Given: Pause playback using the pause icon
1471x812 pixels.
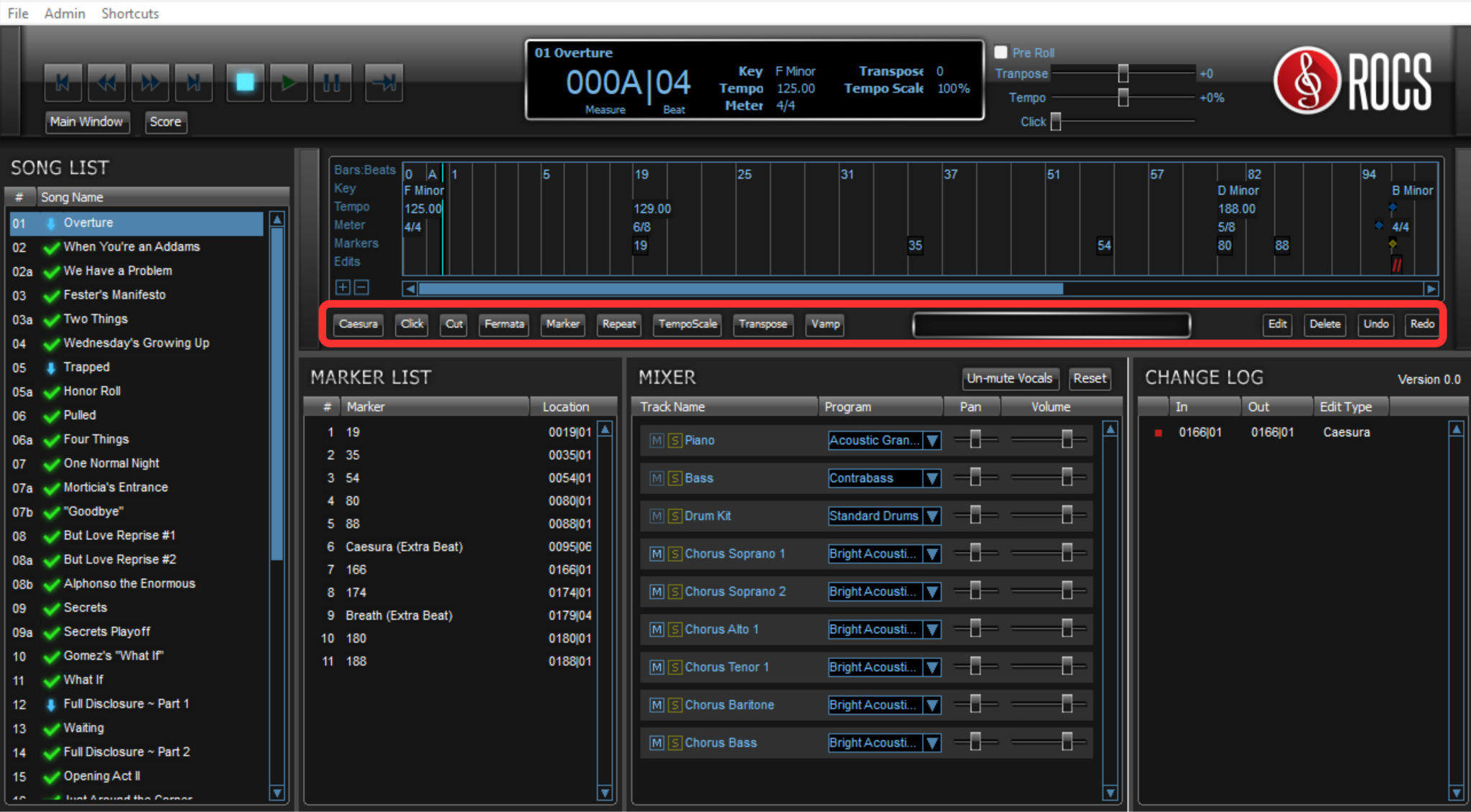Looking at the screenshot, I should pyautogui.click(x=333, y=83).
